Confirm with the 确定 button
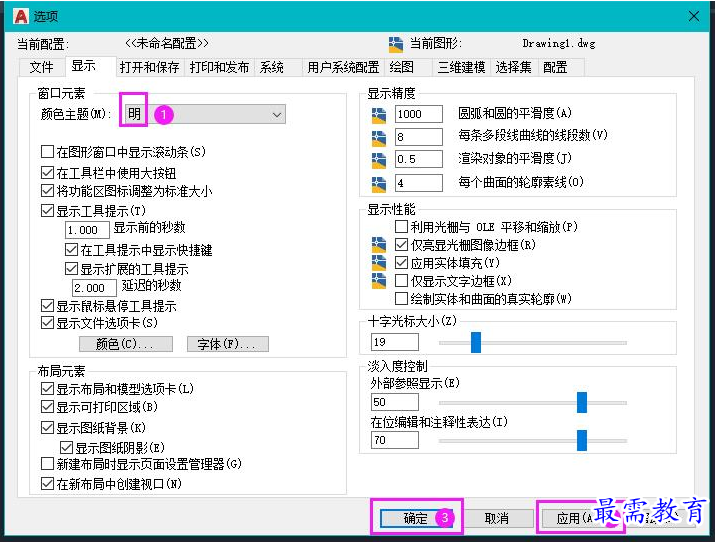 coord(415,518)
